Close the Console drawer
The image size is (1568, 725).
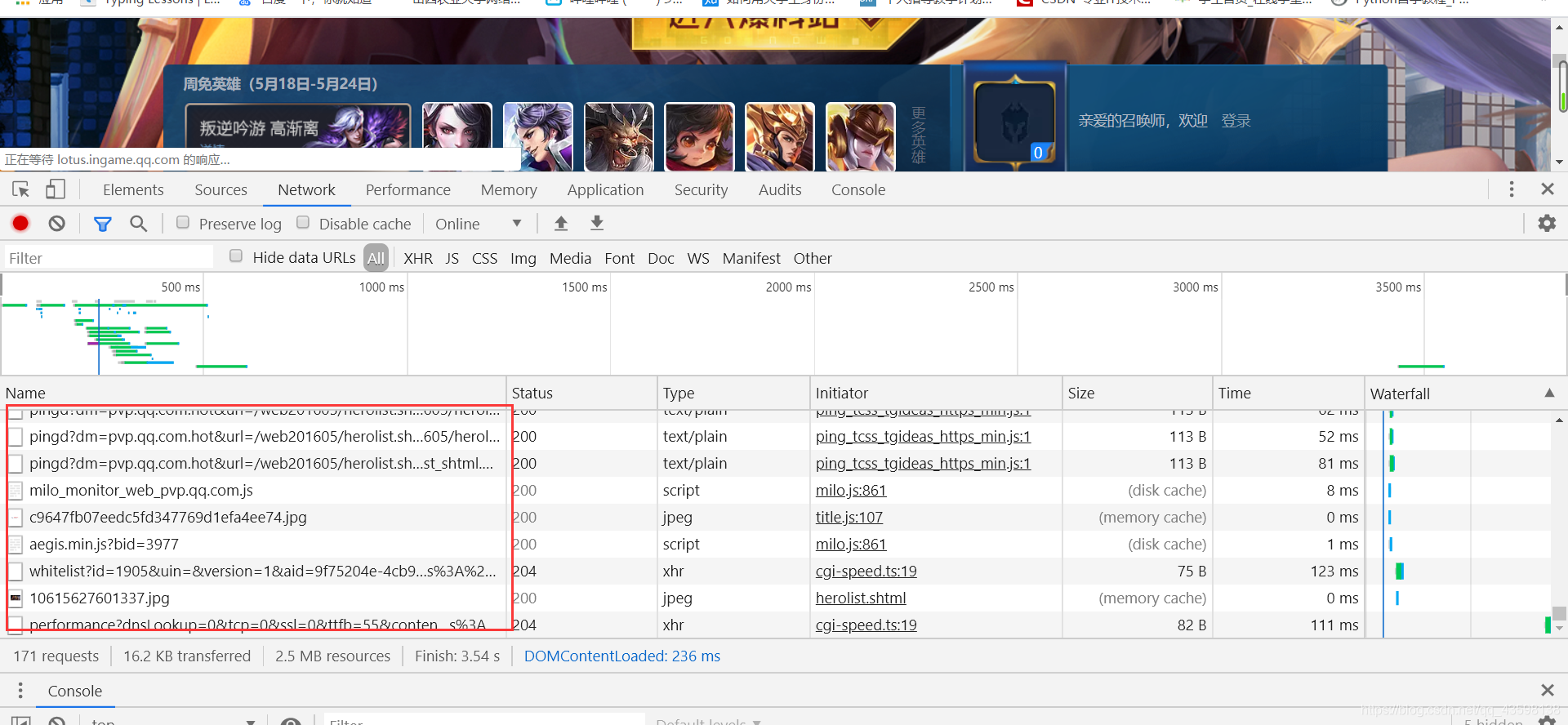coord(1547,691)
